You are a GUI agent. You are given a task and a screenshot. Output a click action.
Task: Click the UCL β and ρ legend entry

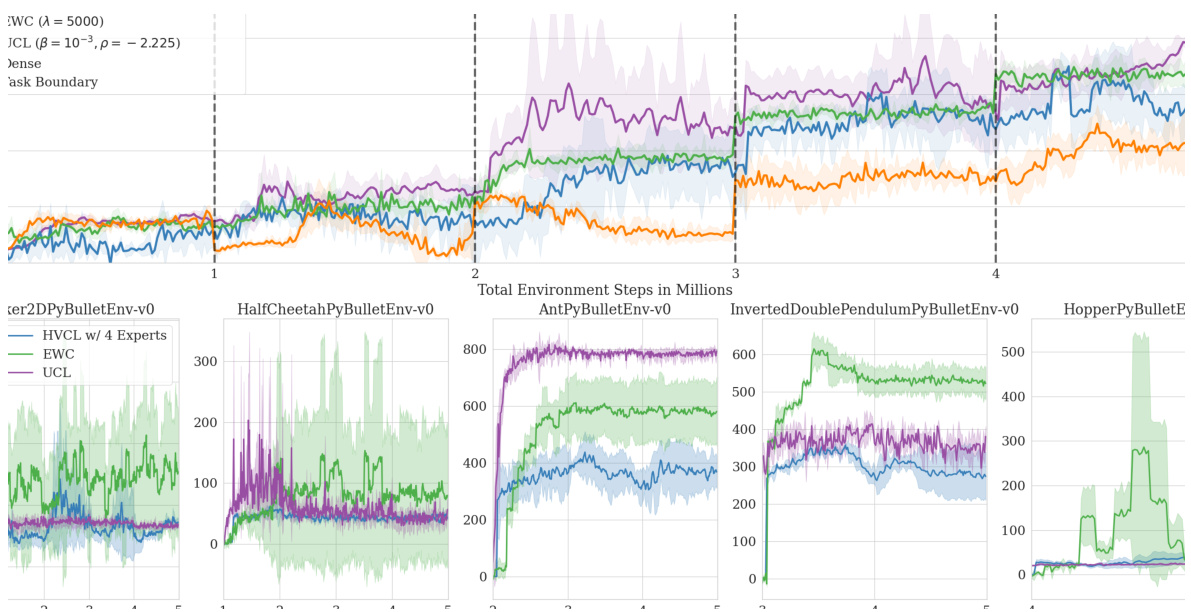(93, 43)
